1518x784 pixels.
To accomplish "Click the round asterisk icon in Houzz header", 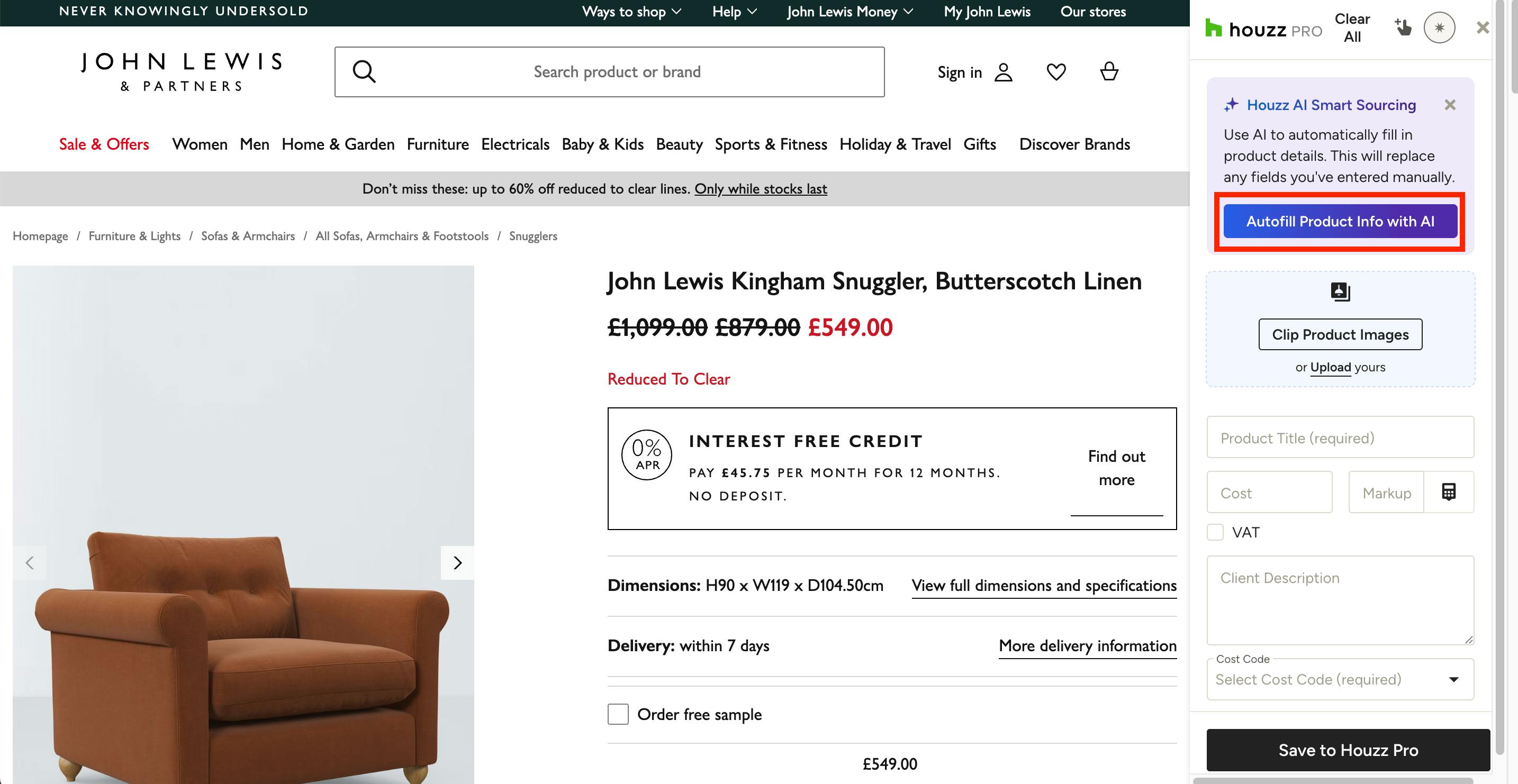I will point(1440,28).
